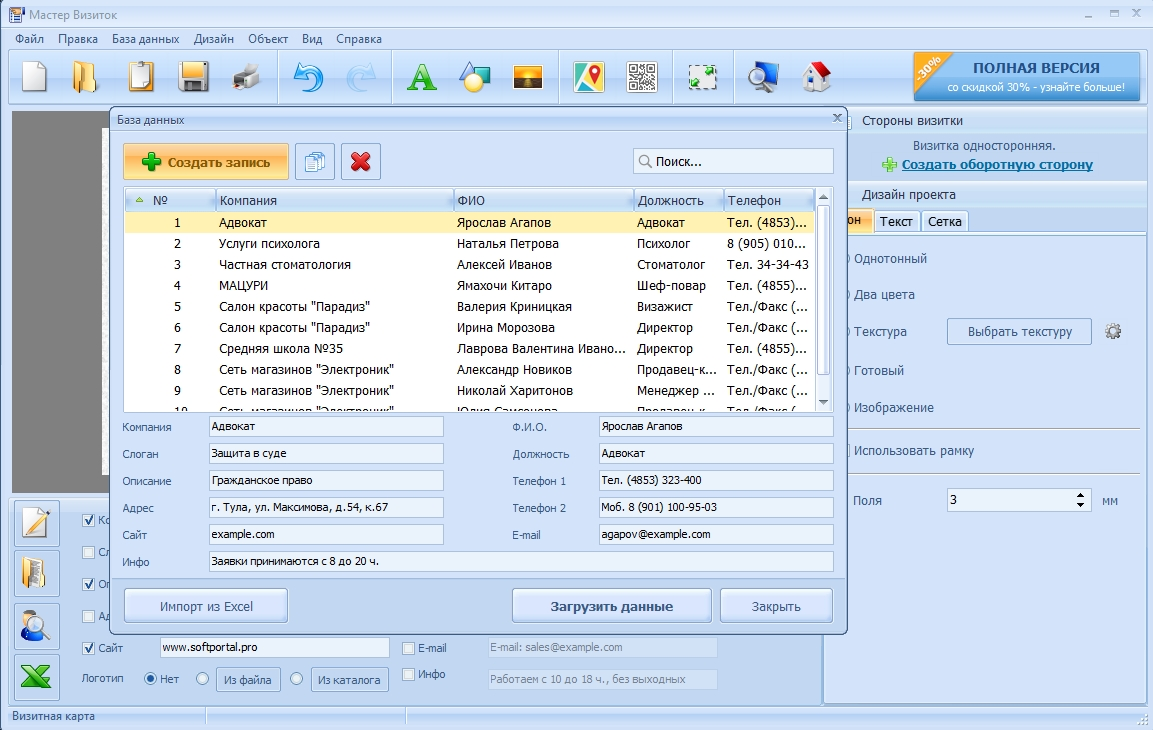Image resolution: width=1153 pixels, height=730 pixels.
Task: Enable the E-mail checkbox
Action: pos(408,648)
